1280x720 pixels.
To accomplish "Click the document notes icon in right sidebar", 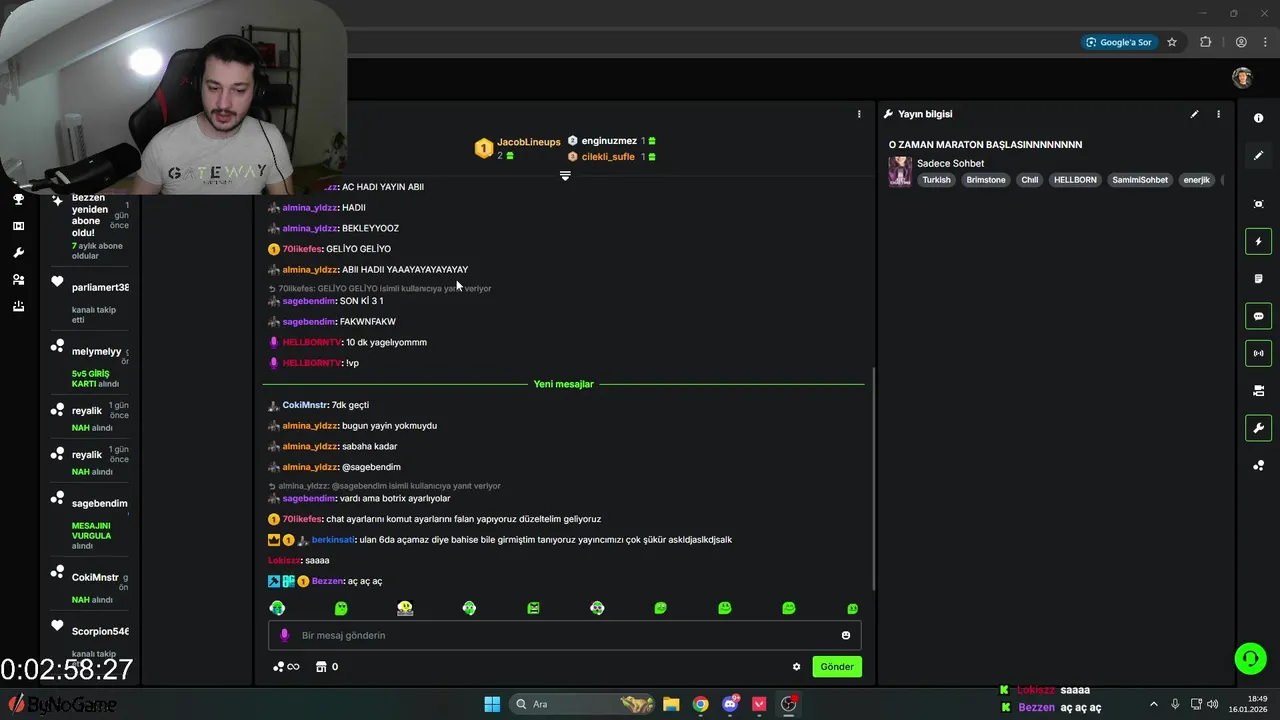I will click(1258, 278).
